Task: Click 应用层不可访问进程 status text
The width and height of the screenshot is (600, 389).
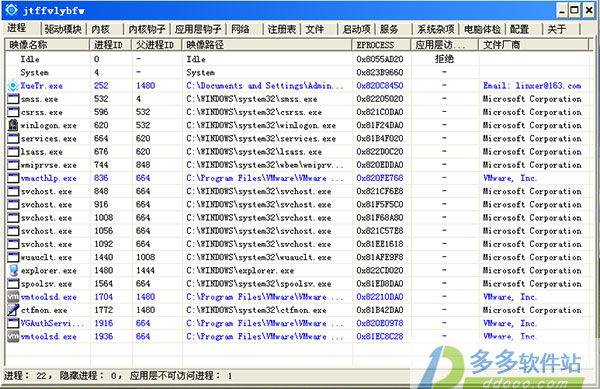Action: [181, 376]
